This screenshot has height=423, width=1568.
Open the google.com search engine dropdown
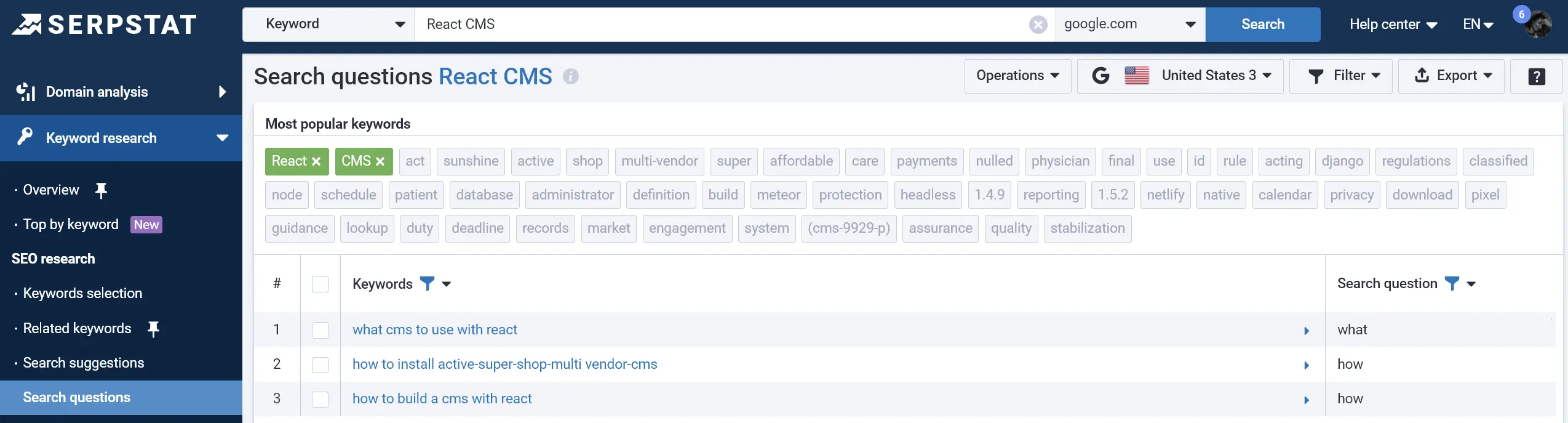tap(1131, 25)
